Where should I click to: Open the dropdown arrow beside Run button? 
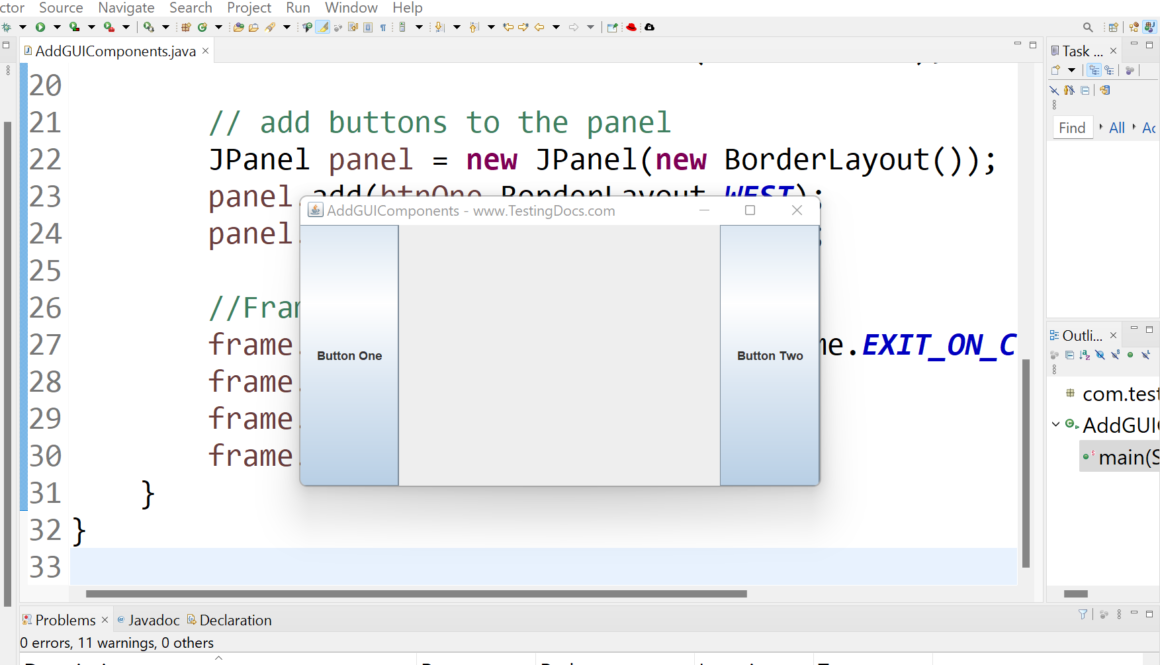tap(56, 27)
